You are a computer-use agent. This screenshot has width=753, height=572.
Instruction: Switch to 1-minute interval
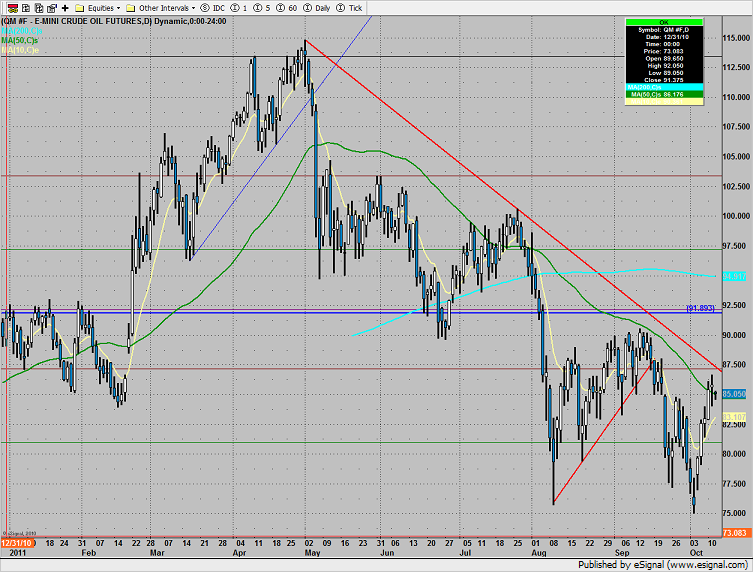click(239, 8)
